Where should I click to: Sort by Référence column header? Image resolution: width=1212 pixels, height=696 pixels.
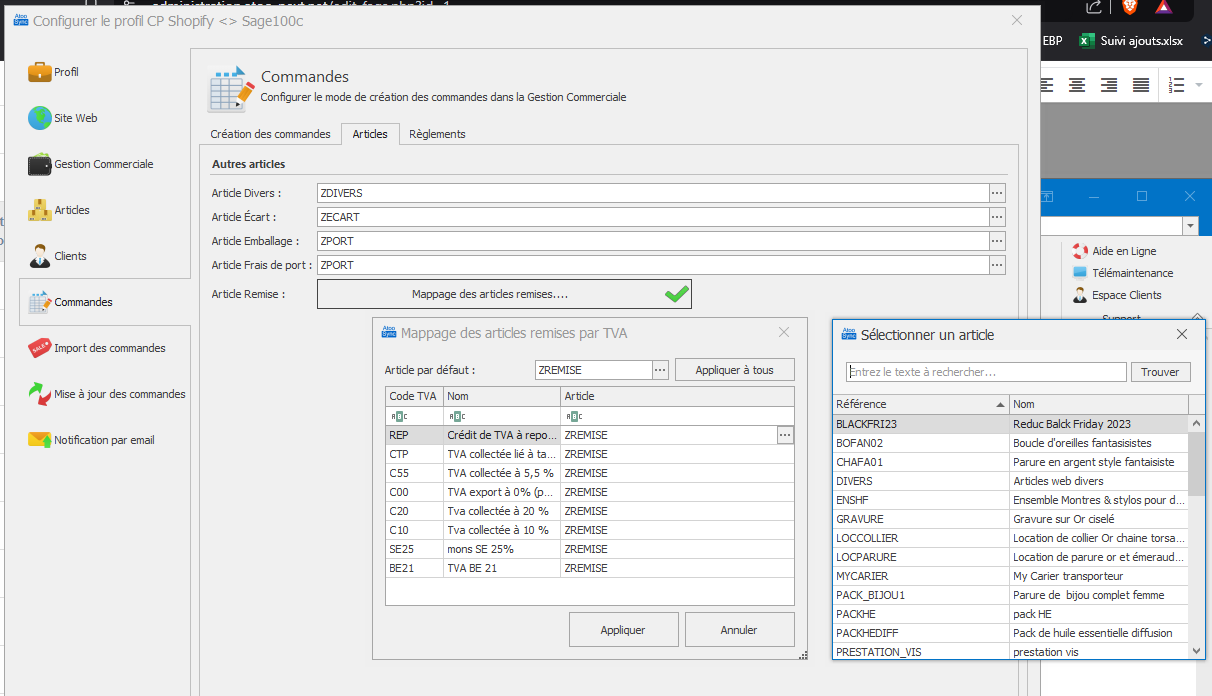tap(920, 404)
